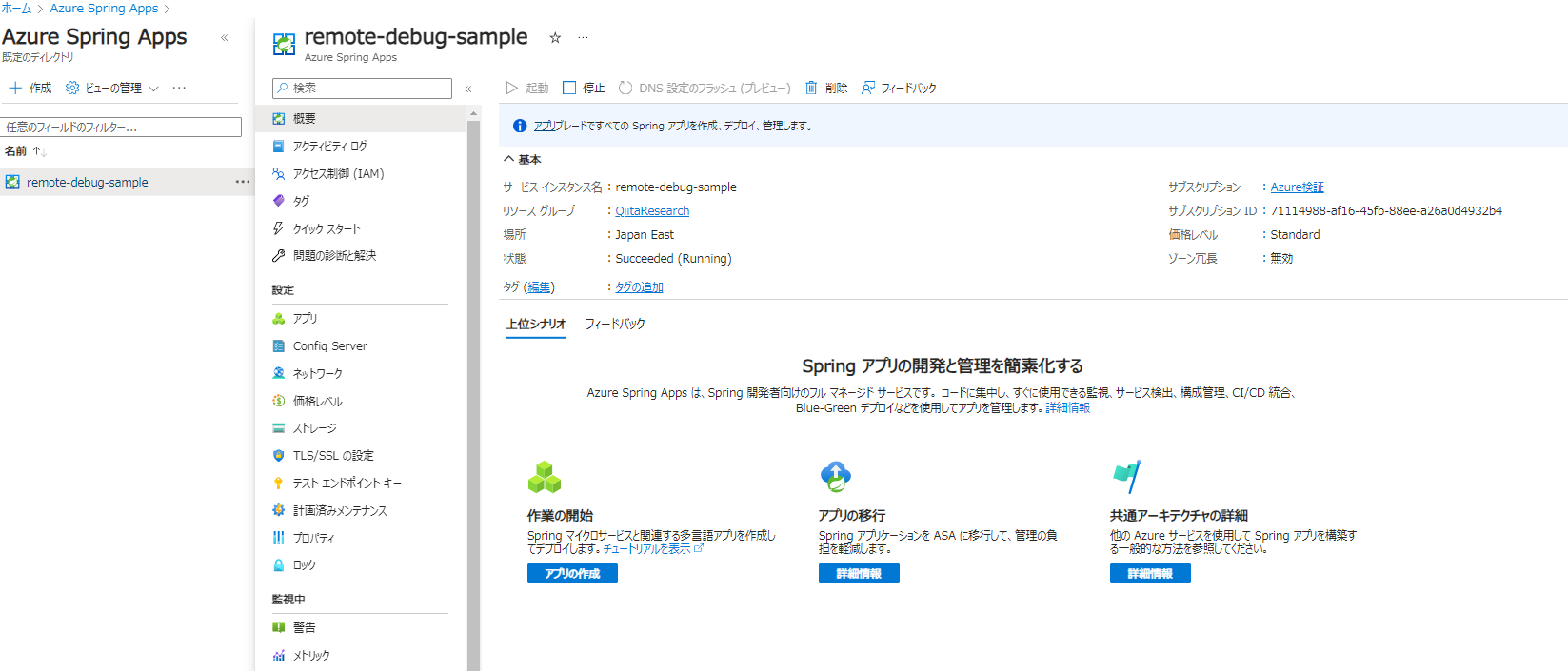Go to ホーム in the breadcrumb
The width and height of the screenshot is (1568, 671).
(16, 9)
